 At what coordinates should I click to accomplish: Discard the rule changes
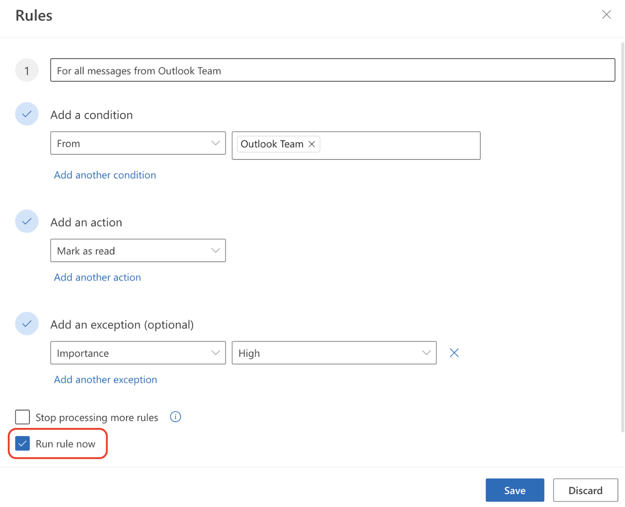(x=585, y=490)
